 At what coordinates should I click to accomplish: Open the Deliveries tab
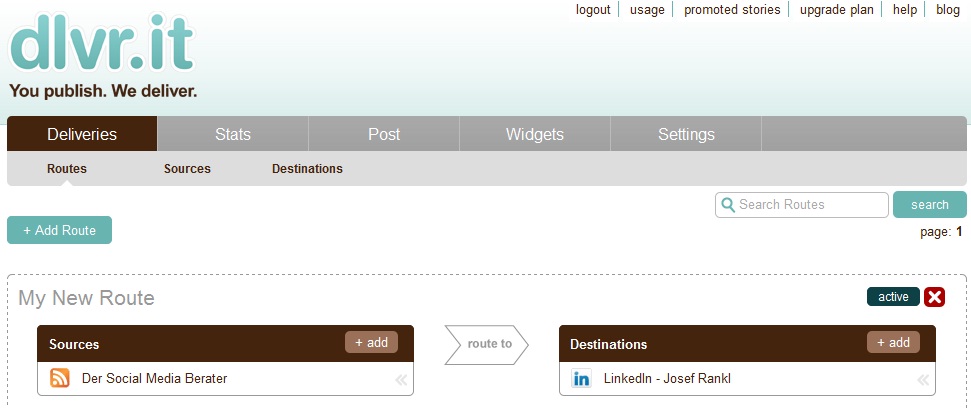[82, 134]
